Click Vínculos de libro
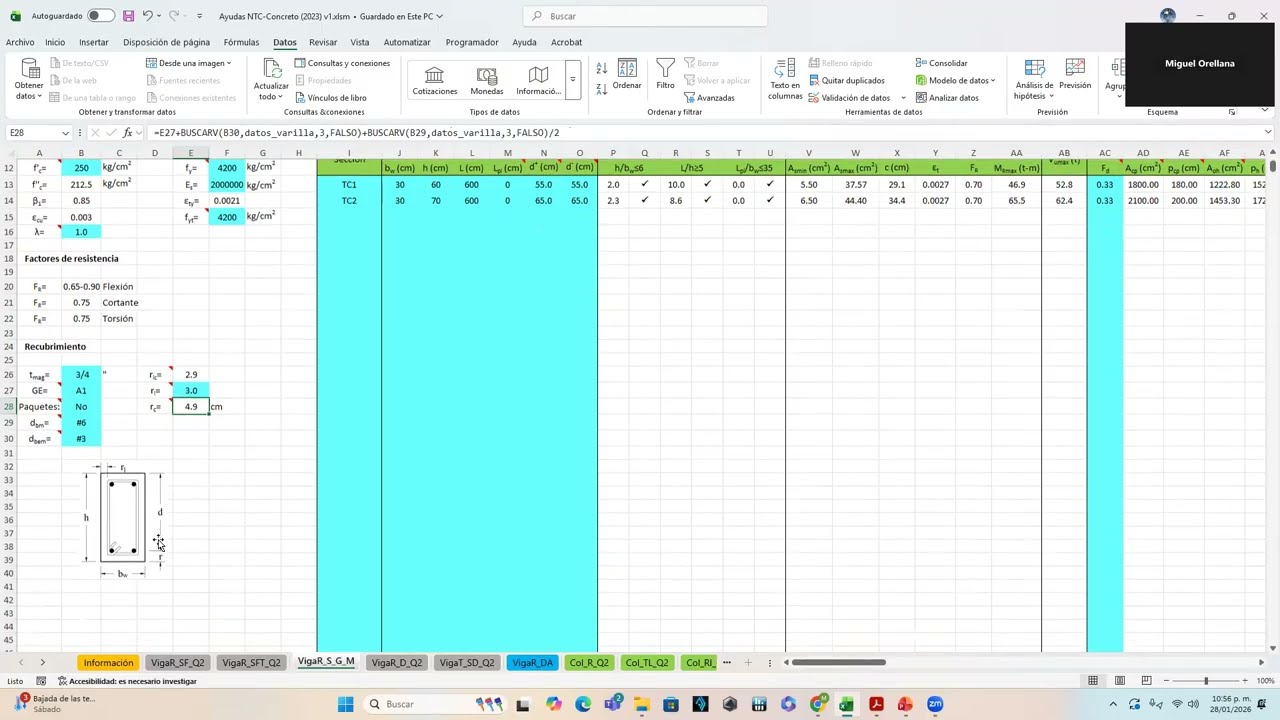 point(330,98)
